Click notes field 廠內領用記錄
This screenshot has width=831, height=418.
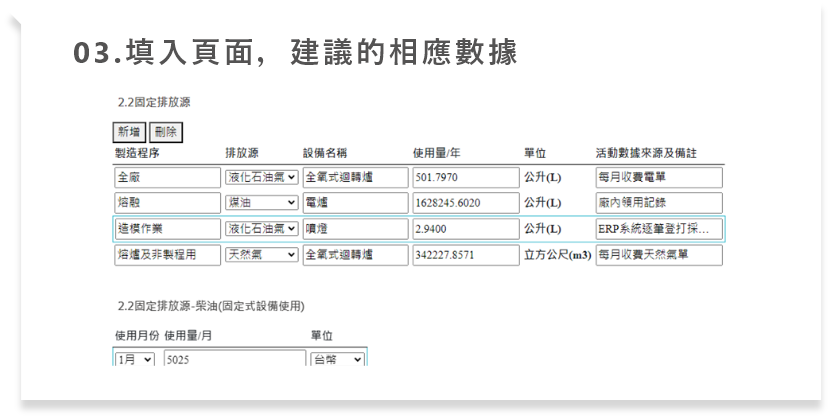pos(659,203)
